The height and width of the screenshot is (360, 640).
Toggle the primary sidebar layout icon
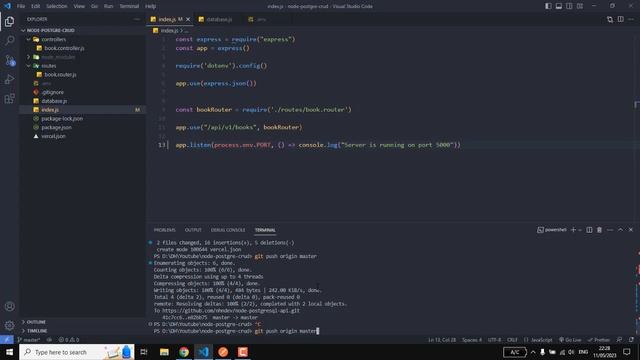pyautogui.click(x=548, y=6)
